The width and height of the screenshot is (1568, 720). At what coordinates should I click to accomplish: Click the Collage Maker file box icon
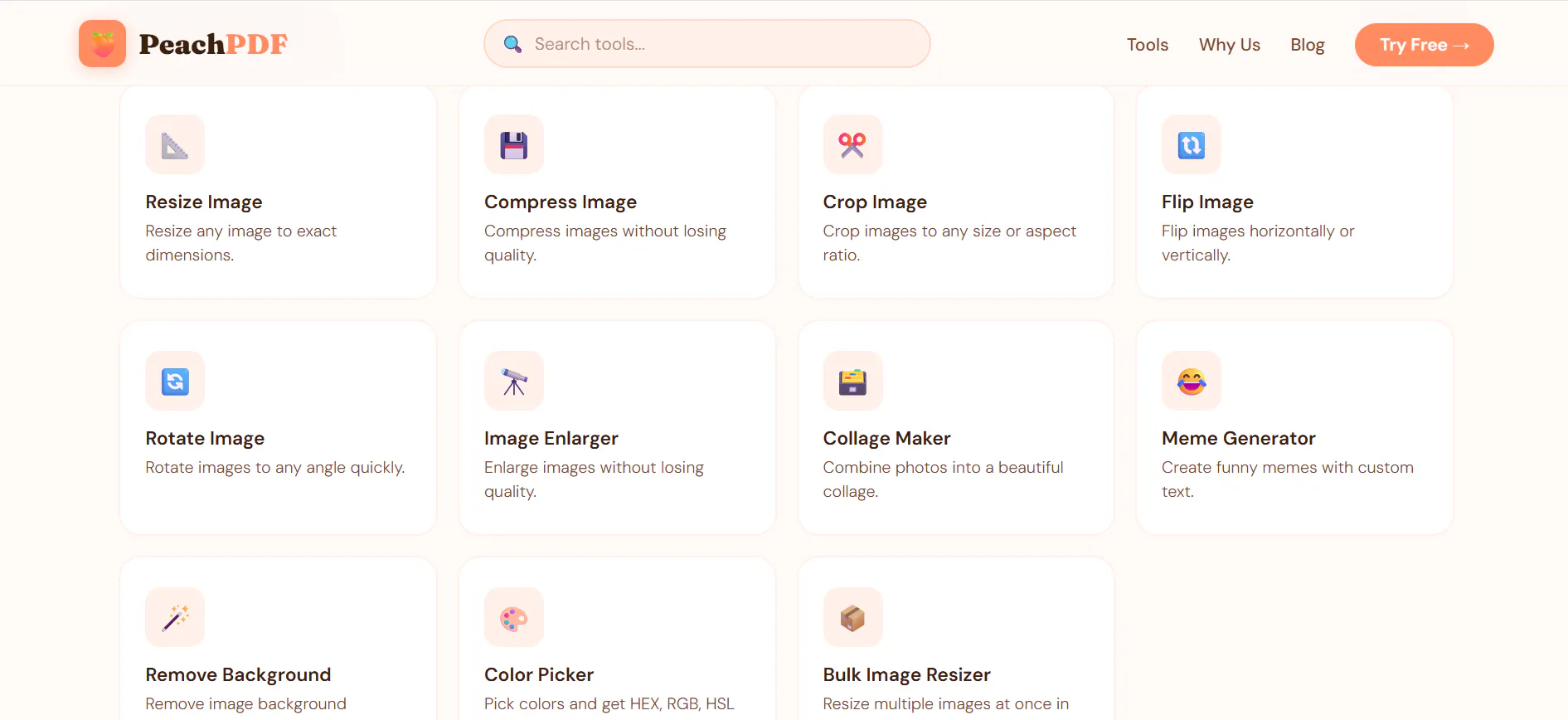coord(852,382)
